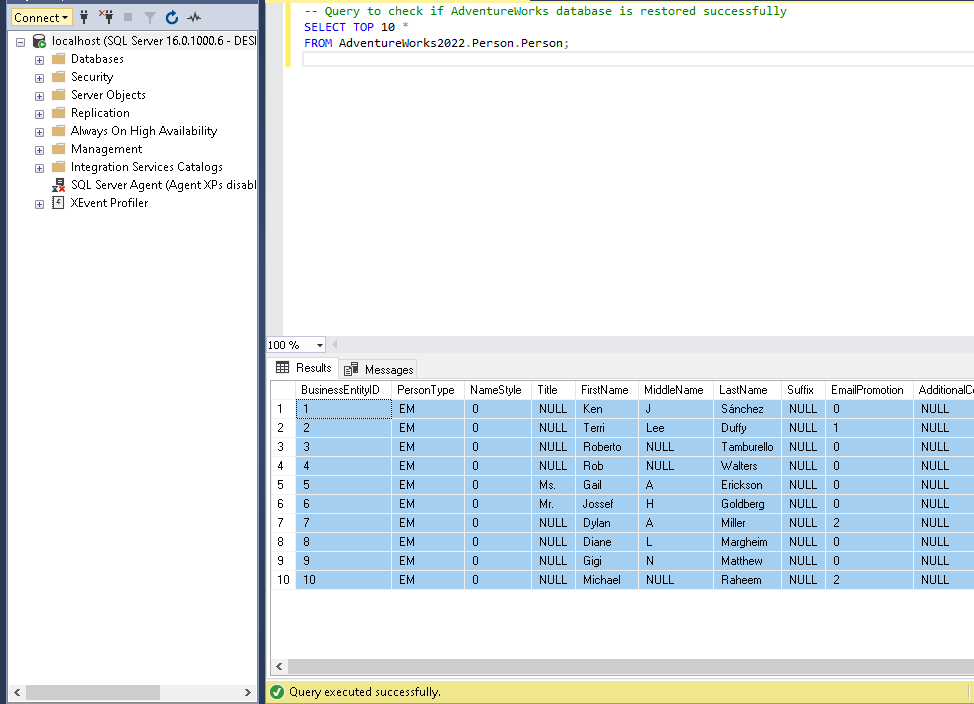Switch to the Results tab
The height and width of the screenshot is (704, 974).
304,368
